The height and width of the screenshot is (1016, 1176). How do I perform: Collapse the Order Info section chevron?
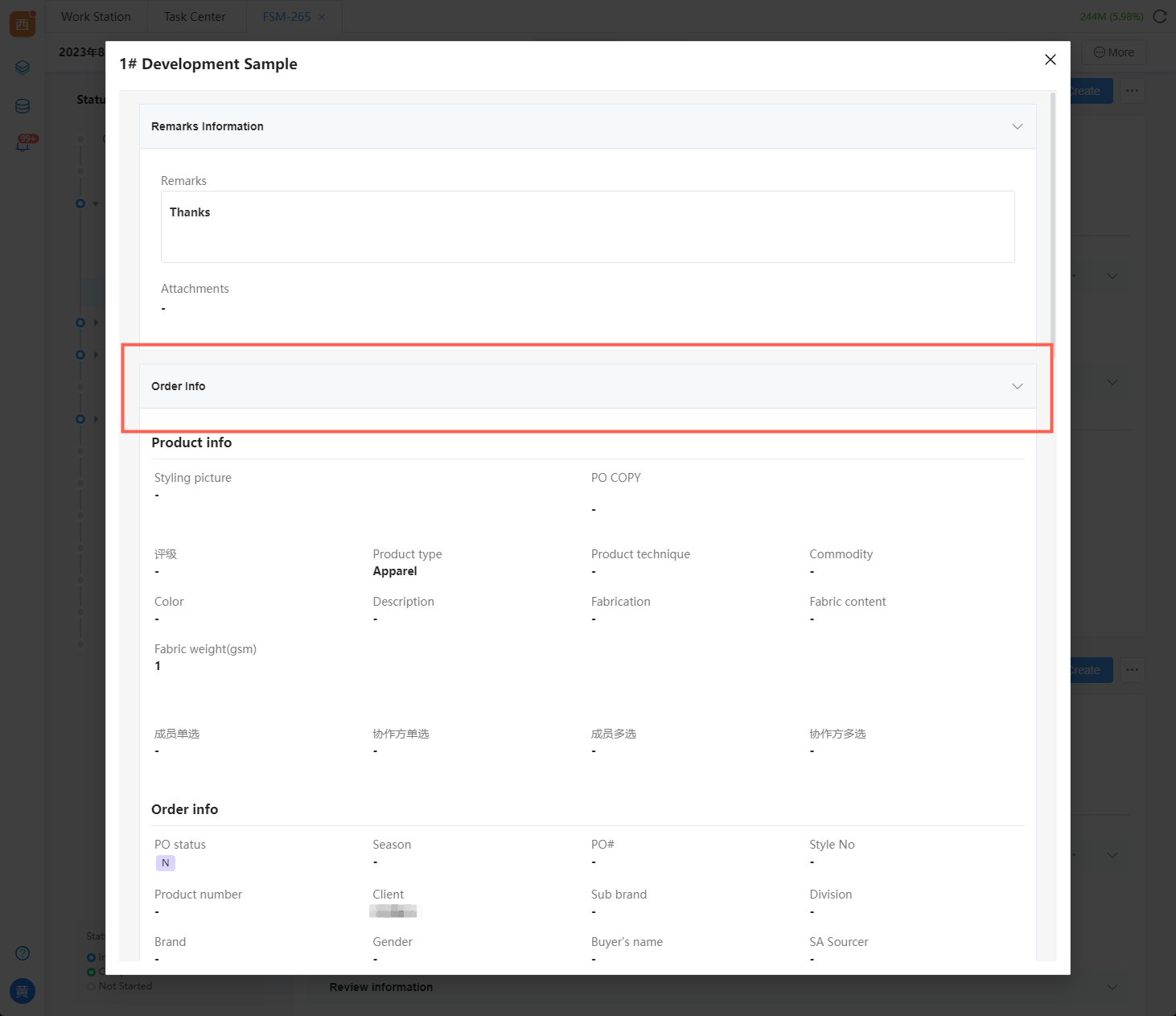coord(1017,386)
